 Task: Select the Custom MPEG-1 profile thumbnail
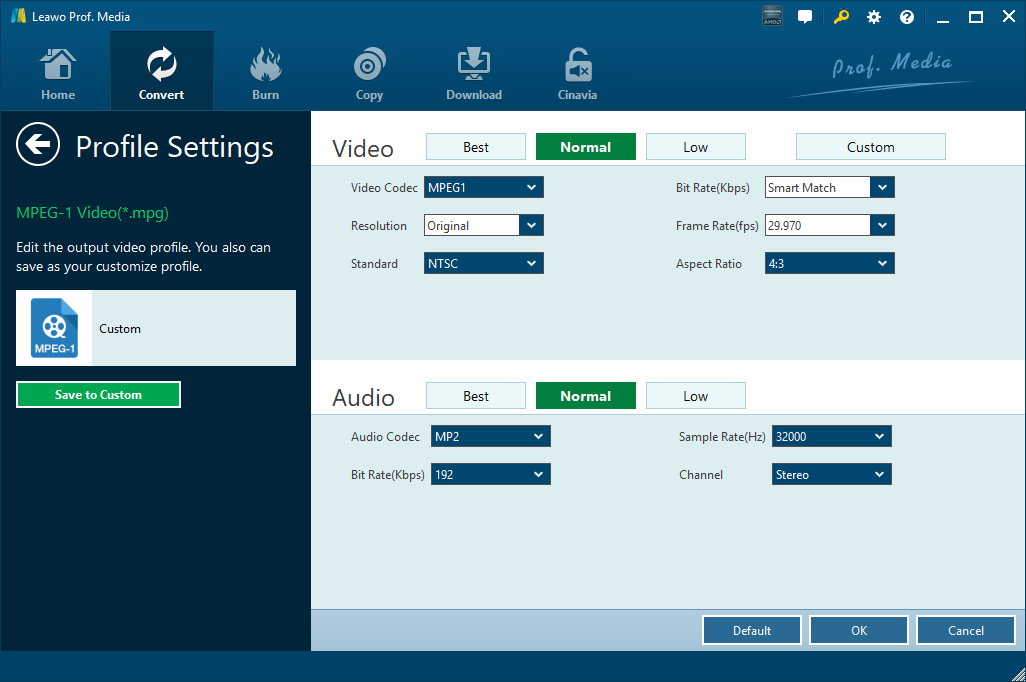coord(54,328)
